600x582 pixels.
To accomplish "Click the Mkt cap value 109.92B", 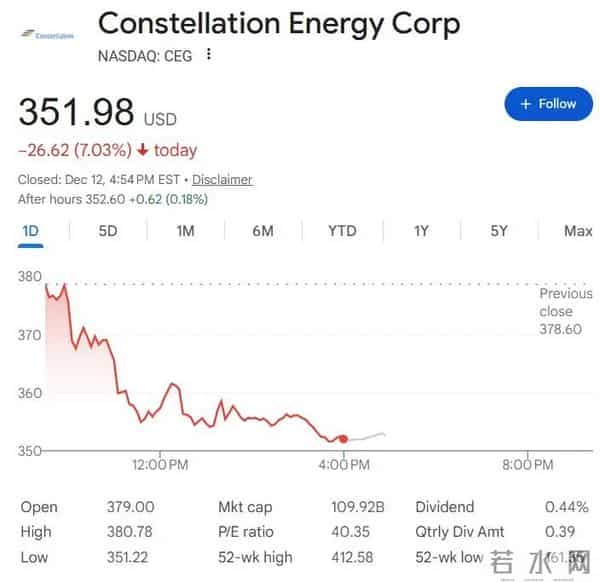I will [x=357, y=507].
